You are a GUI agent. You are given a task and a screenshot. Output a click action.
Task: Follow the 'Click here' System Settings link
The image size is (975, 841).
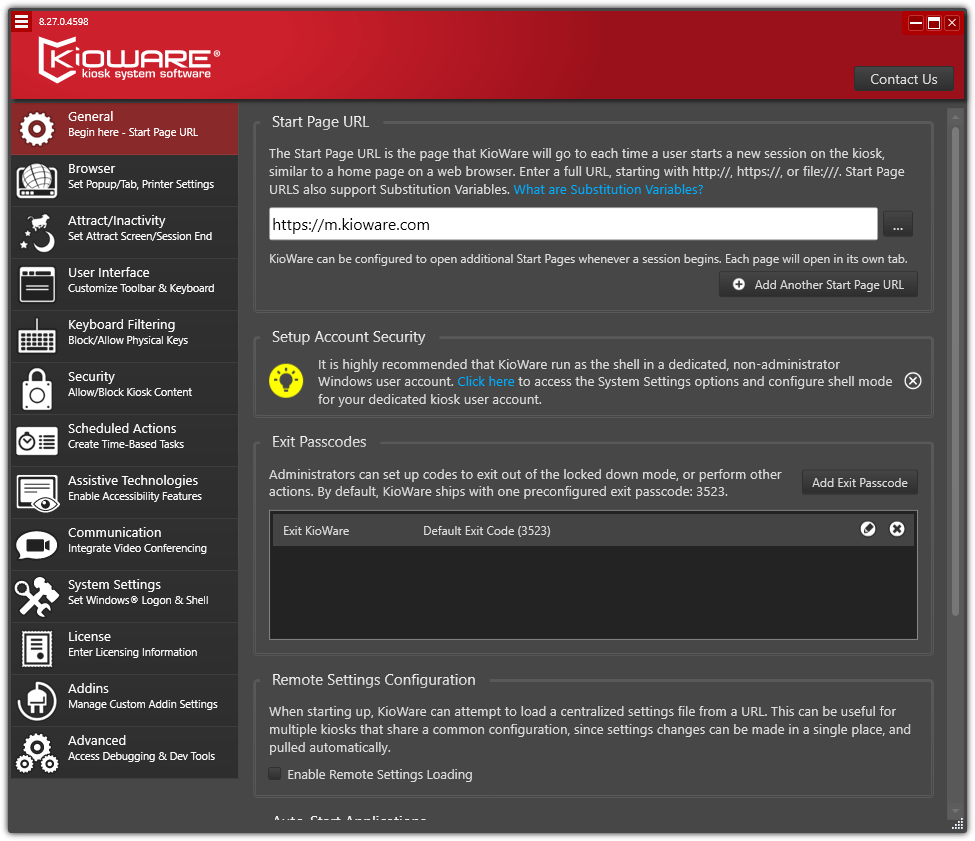click(x=486, y=382)
